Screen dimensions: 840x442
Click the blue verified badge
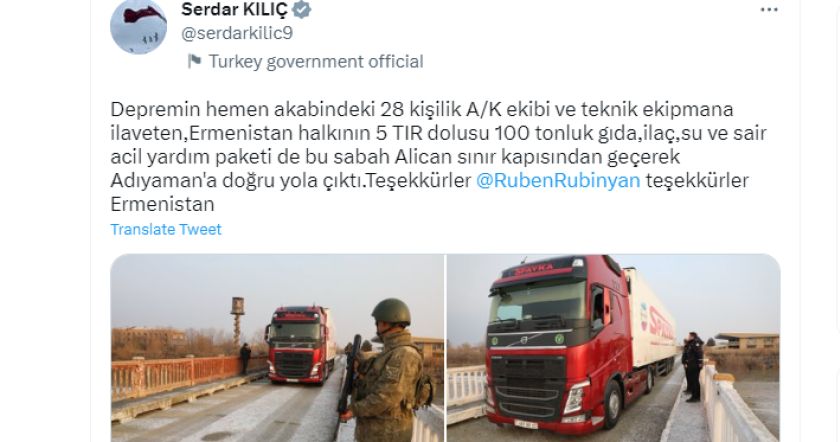[x=302, y=9]
